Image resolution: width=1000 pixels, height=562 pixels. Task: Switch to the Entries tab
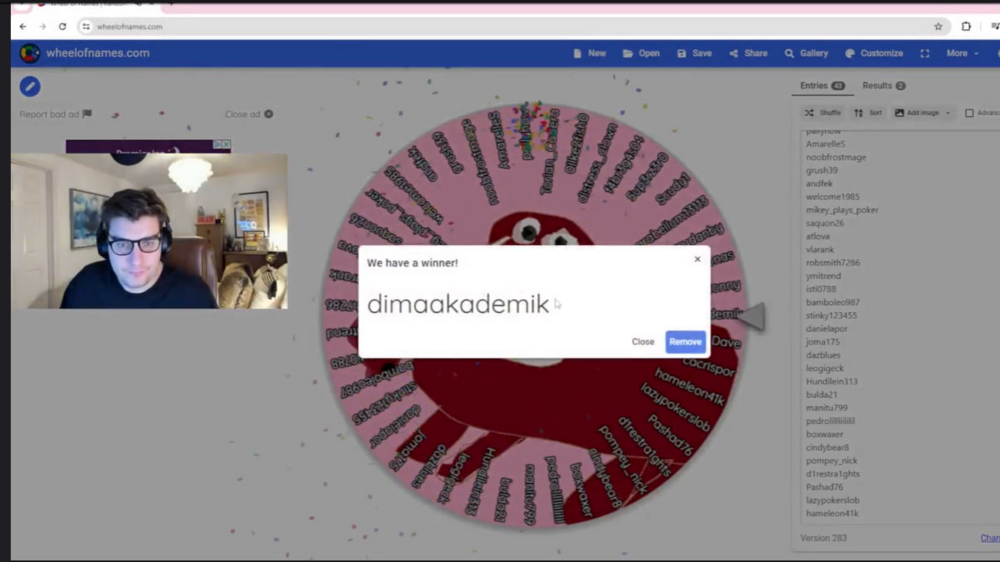822,85
